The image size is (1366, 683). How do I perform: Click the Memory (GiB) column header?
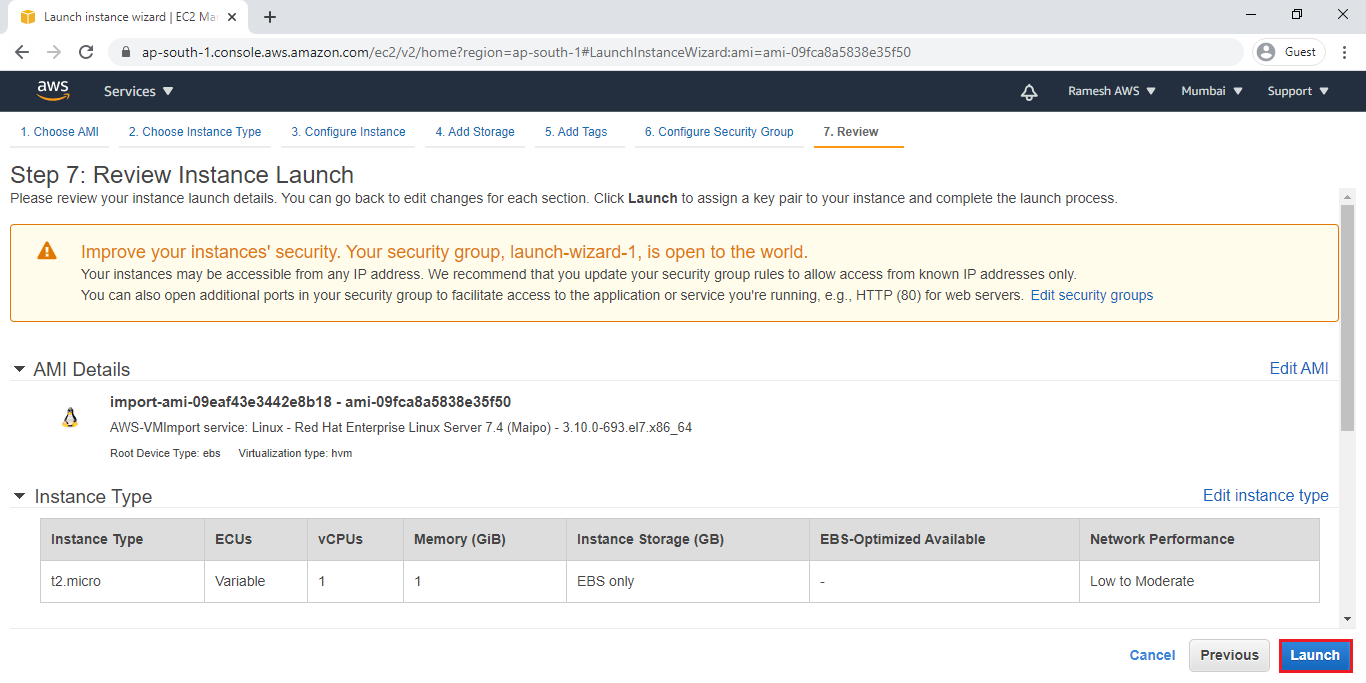pos(485,540)
